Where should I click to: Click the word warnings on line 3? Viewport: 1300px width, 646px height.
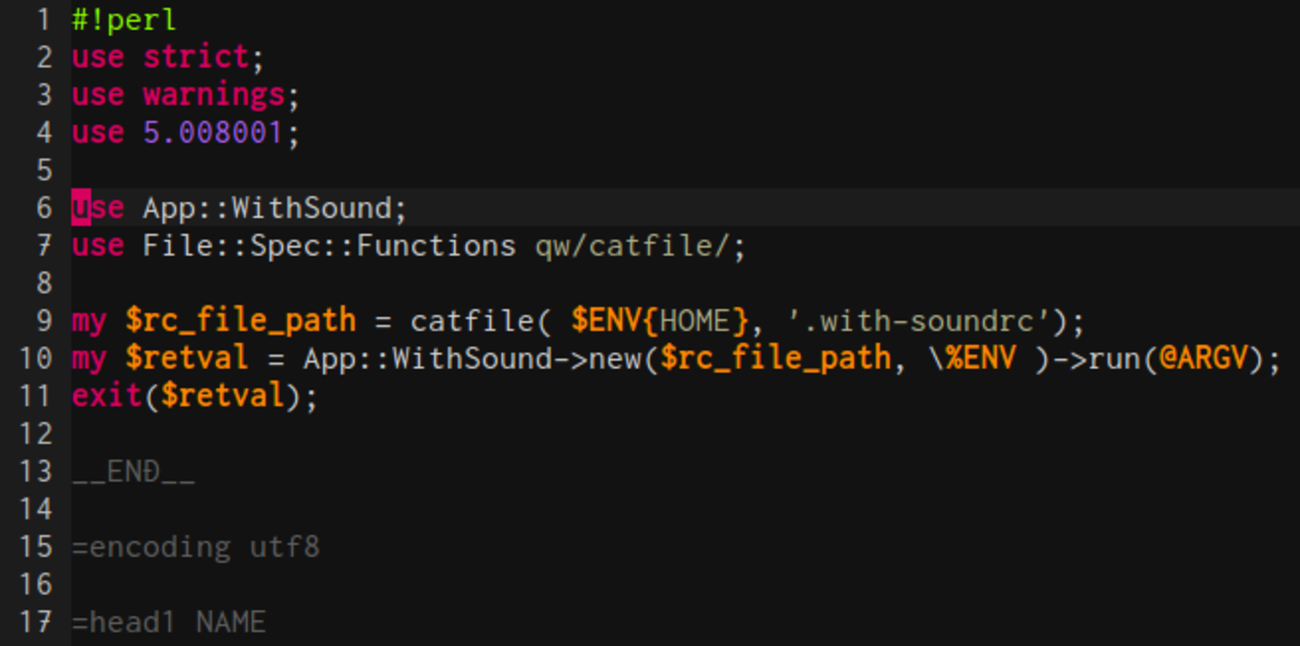[x=213, y=95]
